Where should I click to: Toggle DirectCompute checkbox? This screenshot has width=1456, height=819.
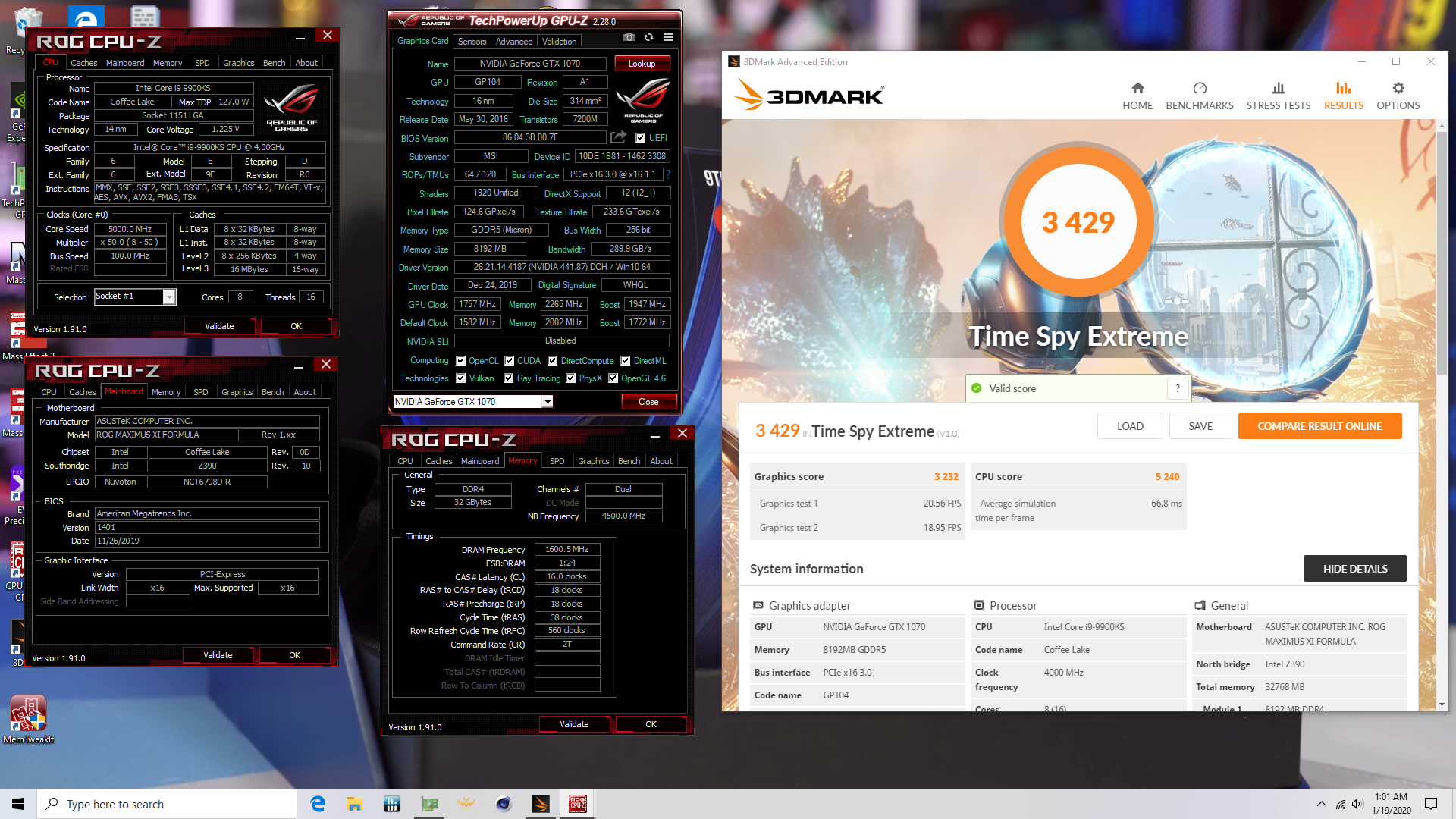pyautogui.click(x=553, y=361)
